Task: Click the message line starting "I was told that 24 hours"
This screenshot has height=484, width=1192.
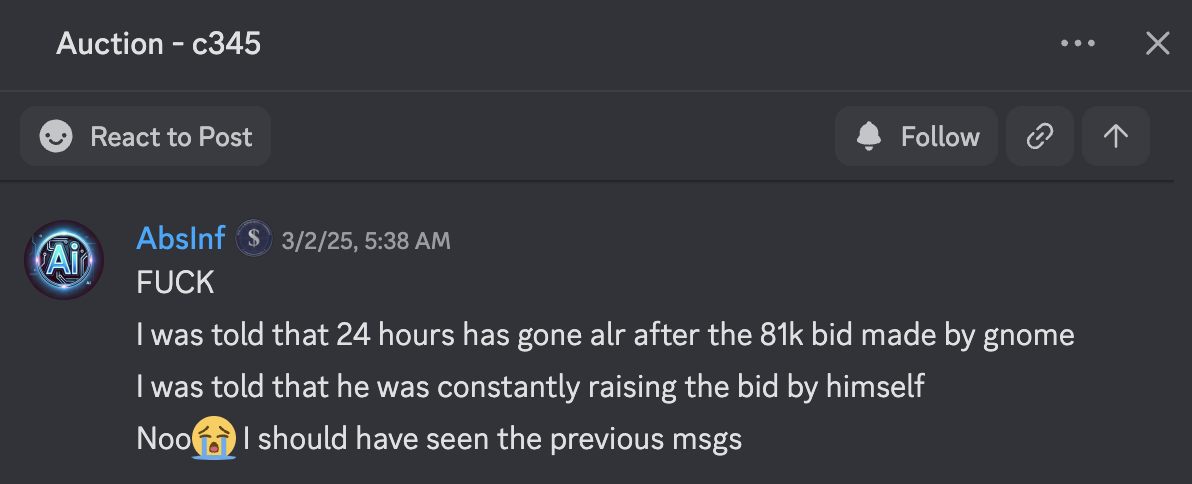Action: 605,335
